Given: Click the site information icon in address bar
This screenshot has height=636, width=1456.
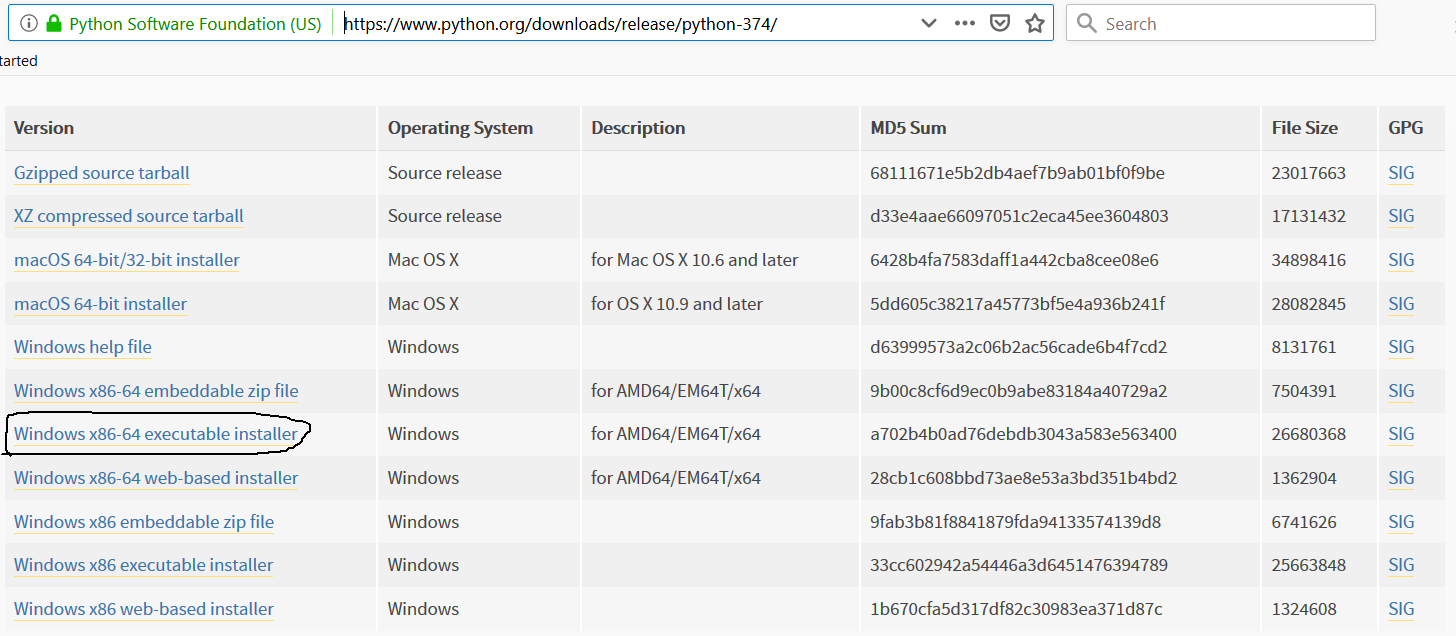Looking at the screenshot, I should pos(28,24).
